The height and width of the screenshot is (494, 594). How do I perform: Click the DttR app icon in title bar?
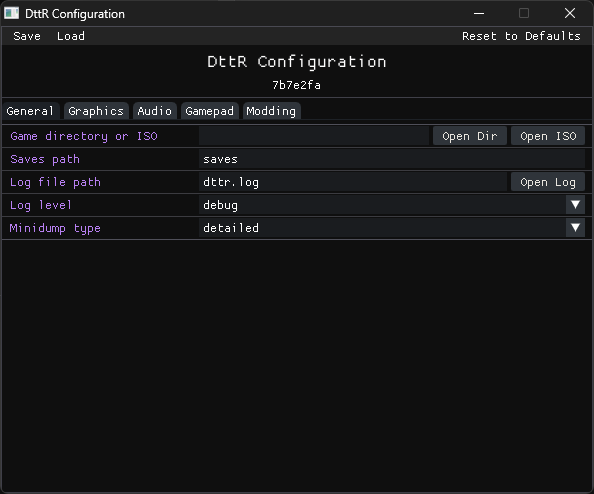tap(11, 14)
